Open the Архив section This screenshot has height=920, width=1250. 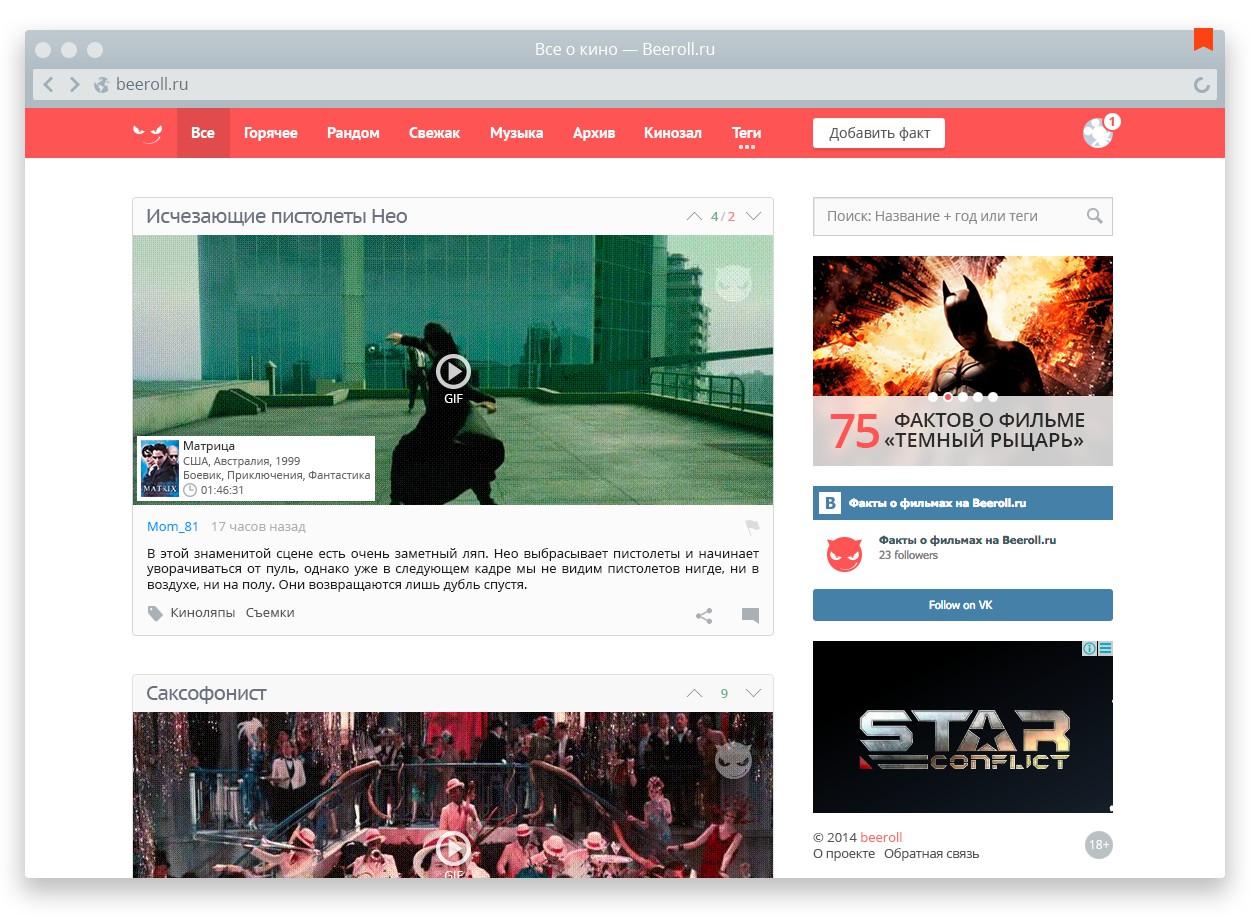(594, 133)
